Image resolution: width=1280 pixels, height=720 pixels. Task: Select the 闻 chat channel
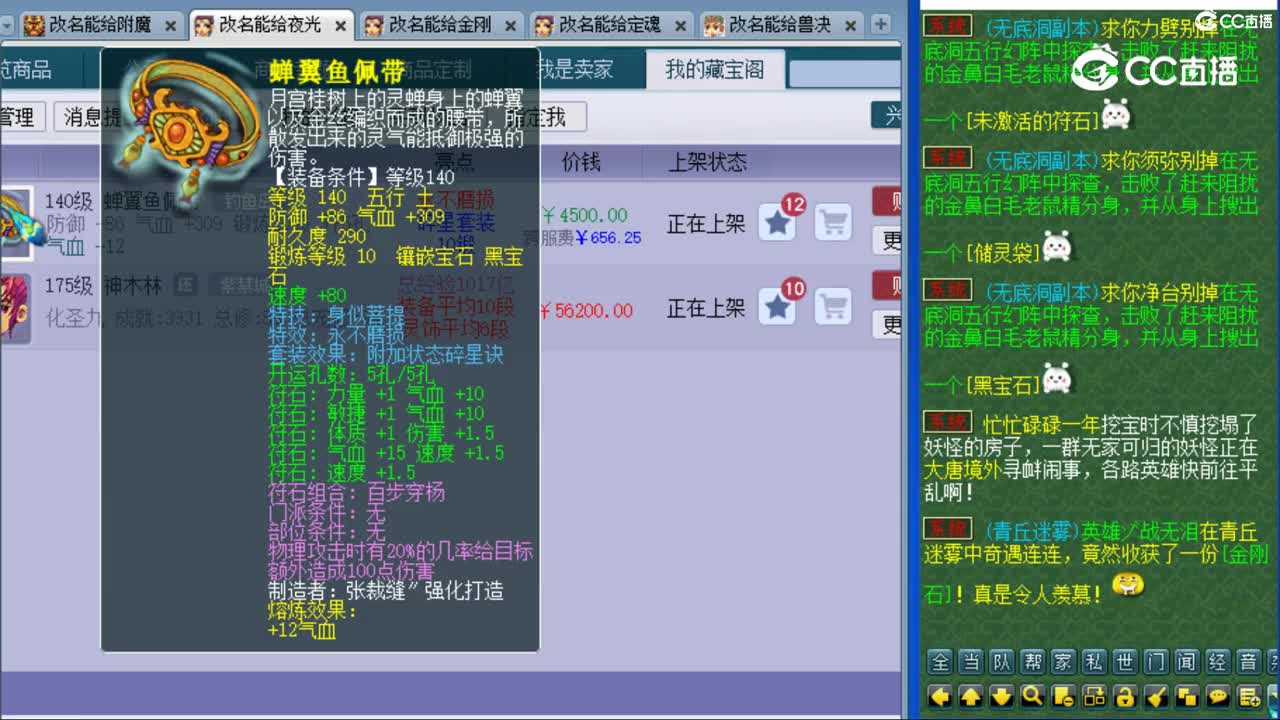click(1186, 661)
